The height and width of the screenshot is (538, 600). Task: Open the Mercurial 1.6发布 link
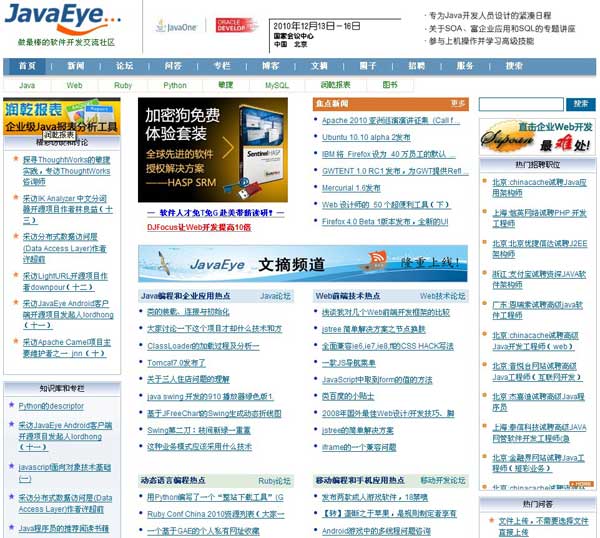[x=351, y=188]
